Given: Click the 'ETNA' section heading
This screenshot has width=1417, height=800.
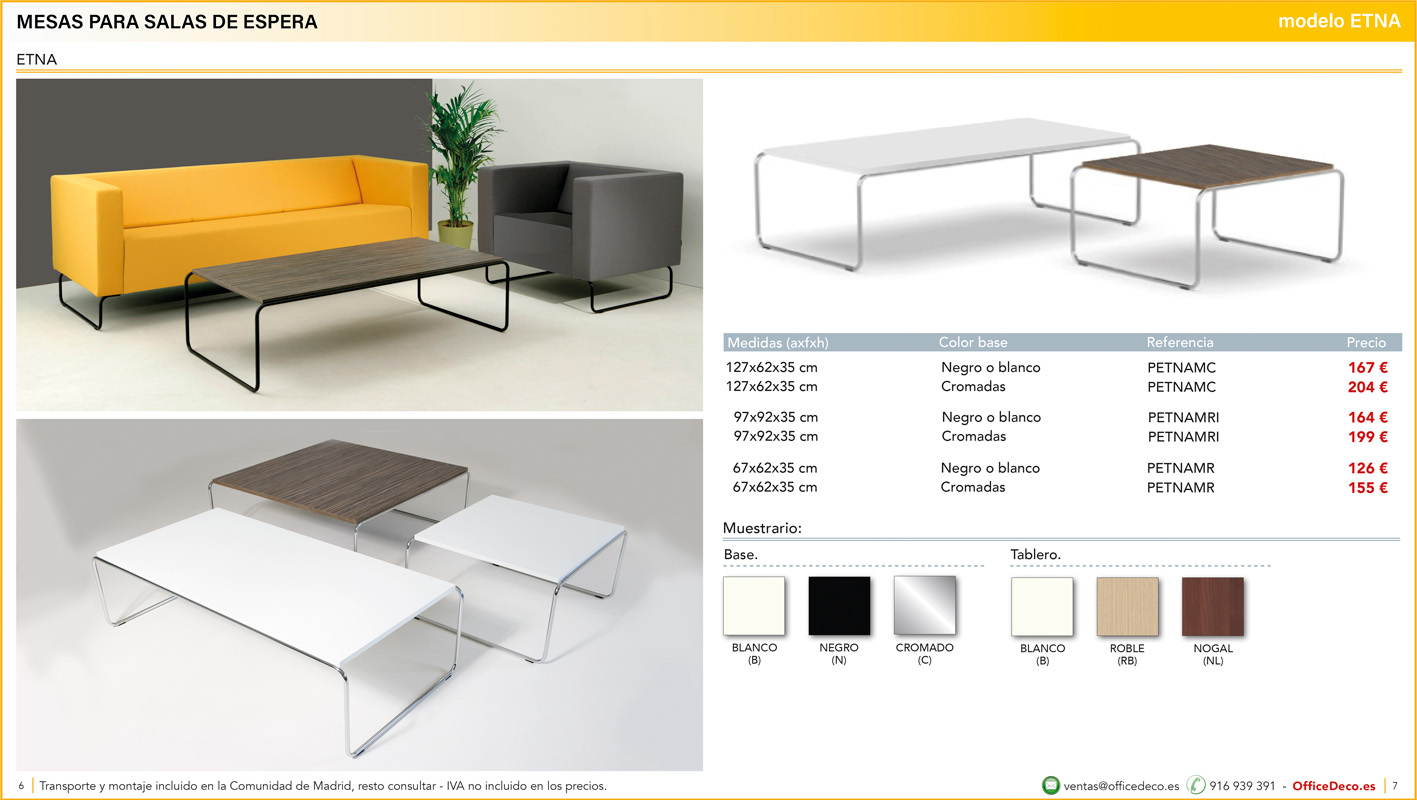Looking at the screenshot, I should coord(37,60).
